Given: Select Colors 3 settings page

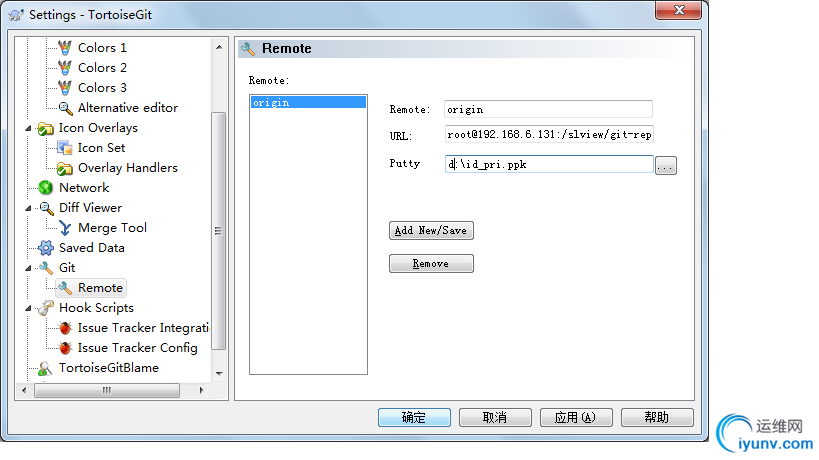Looking at the screenshot, I should 102,87.
